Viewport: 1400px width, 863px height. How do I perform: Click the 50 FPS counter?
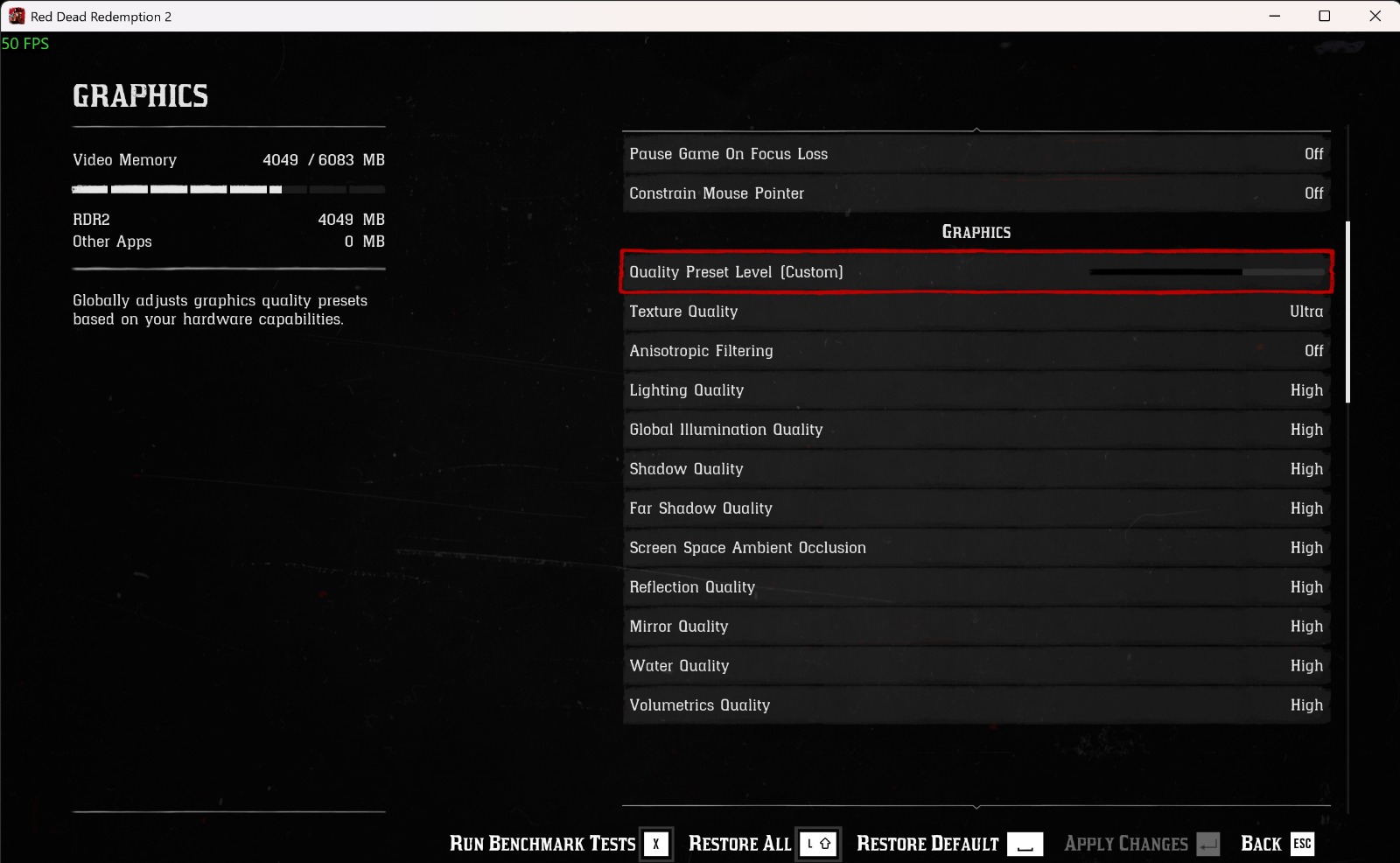[25, 44]
